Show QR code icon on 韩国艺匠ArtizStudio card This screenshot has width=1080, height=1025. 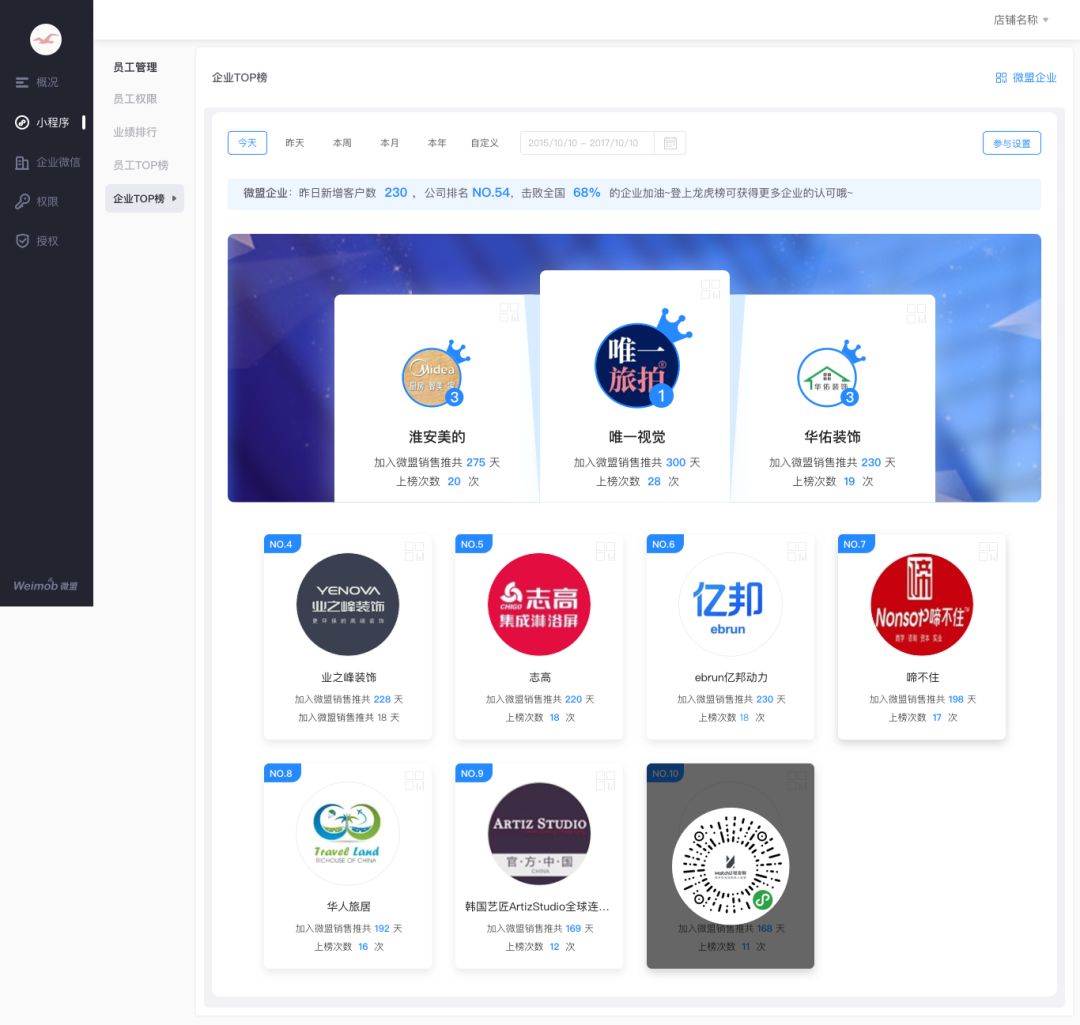tap(605, 780)
